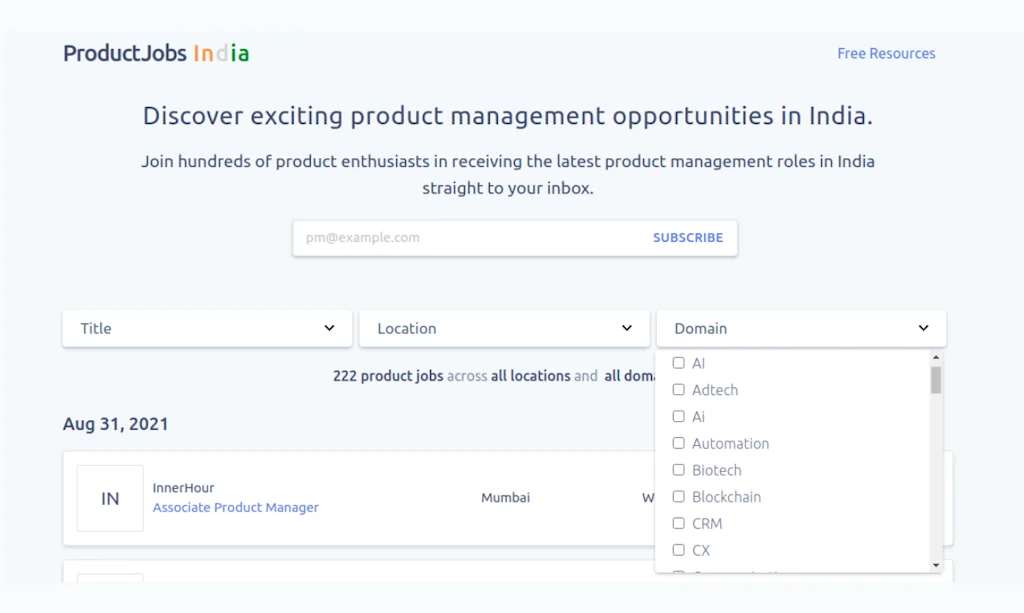
Task: Toggle the Blockchain domain checkbox
Action: (x=679, y=497)
